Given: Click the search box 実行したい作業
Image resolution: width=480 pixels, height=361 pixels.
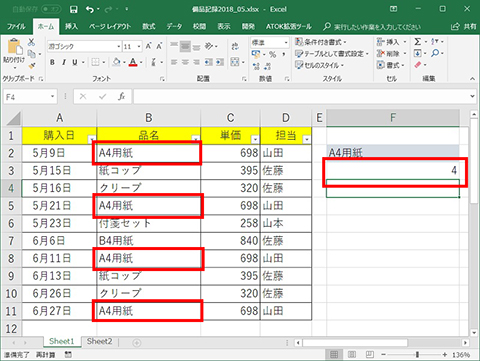Looking at the screenshot, I should (x=377, y=27).
